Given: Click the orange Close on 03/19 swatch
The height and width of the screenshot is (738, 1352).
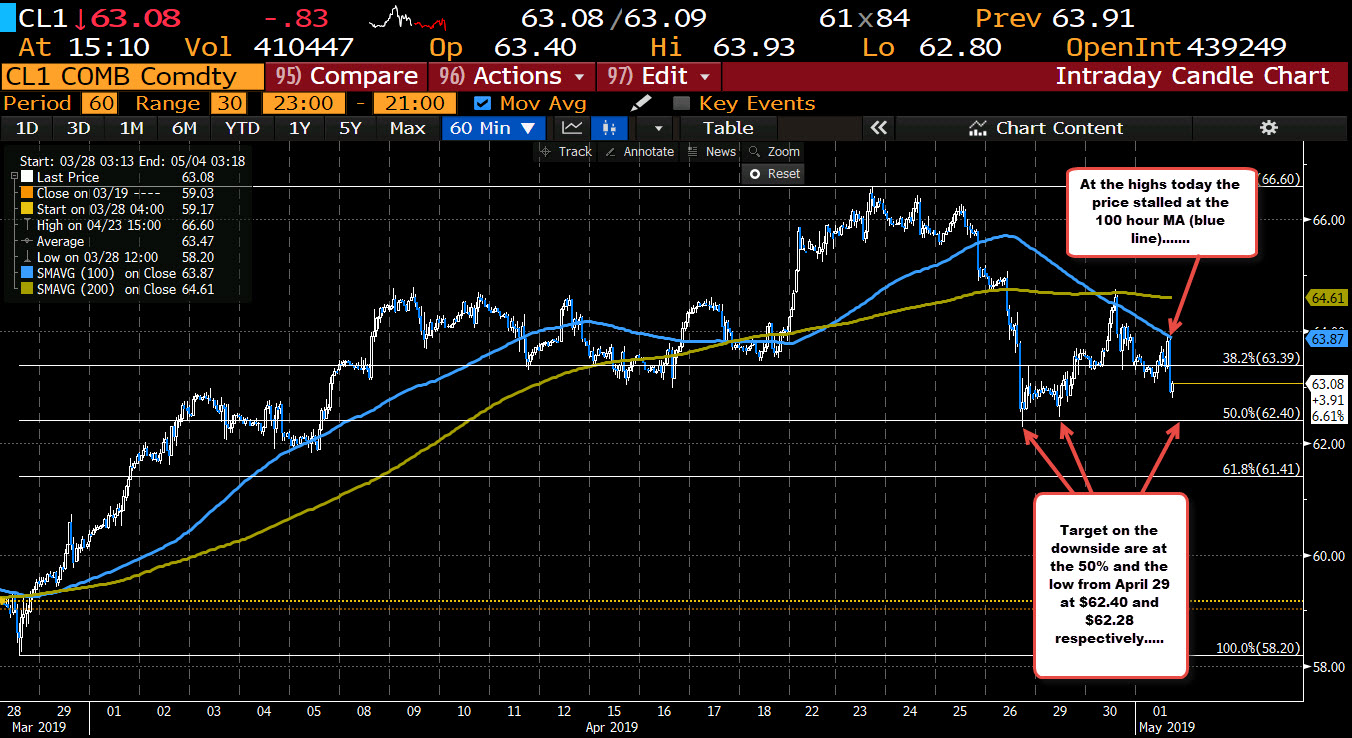Looking at the screenshot, I should coord(27,193).
